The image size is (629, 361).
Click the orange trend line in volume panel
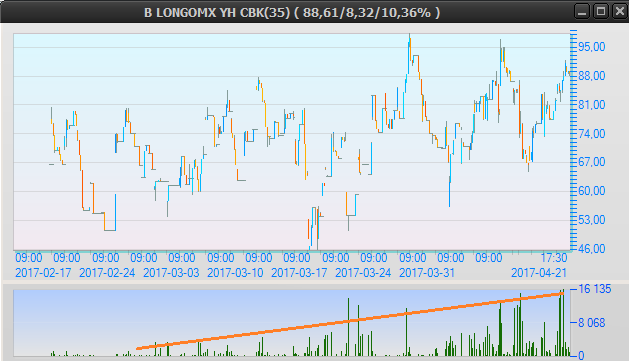coord(350,321)
